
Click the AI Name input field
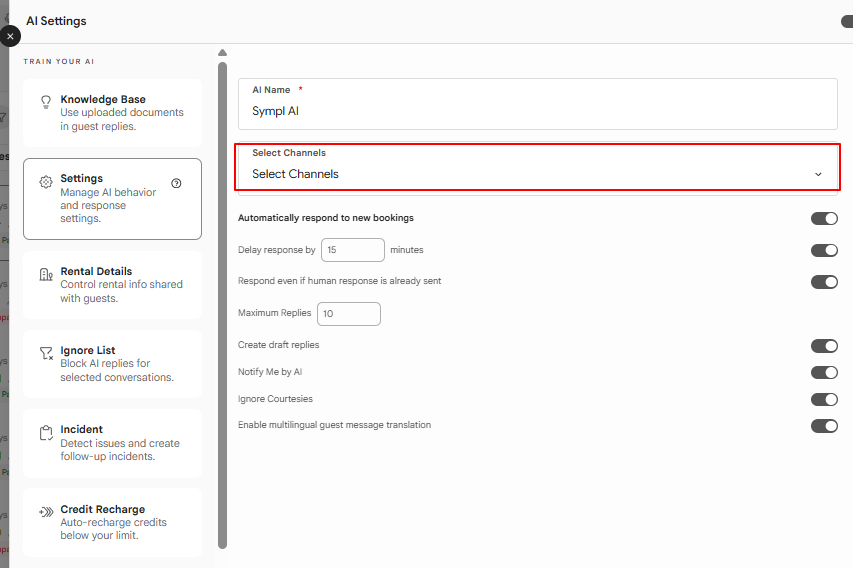pos(537,104)
